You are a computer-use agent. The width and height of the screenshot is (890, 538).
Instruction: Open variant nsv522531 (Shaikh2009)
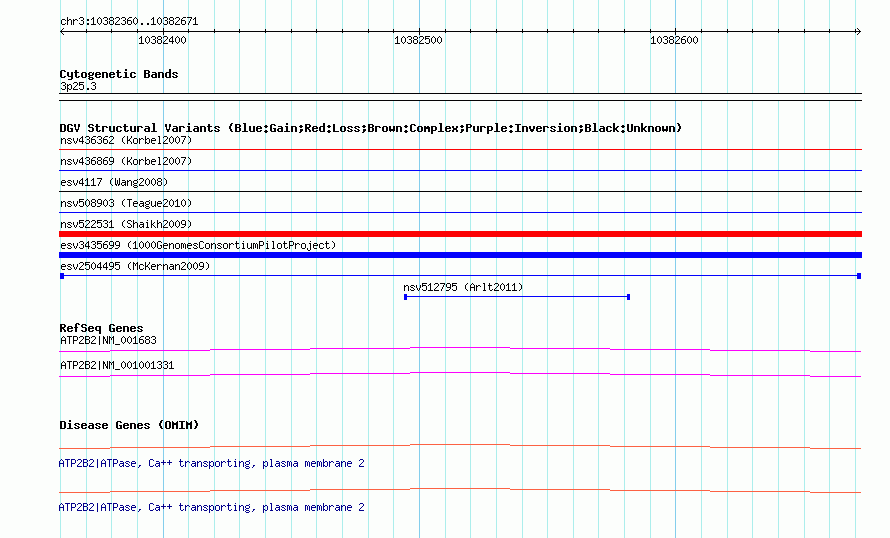[126, 224]
